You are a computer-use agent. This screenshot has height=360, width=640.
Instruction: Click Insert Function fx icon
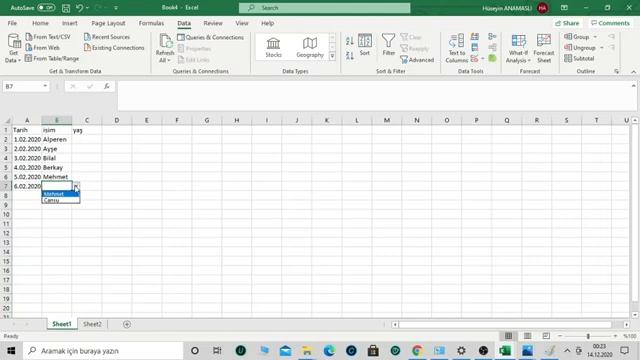tap(107, 86)
